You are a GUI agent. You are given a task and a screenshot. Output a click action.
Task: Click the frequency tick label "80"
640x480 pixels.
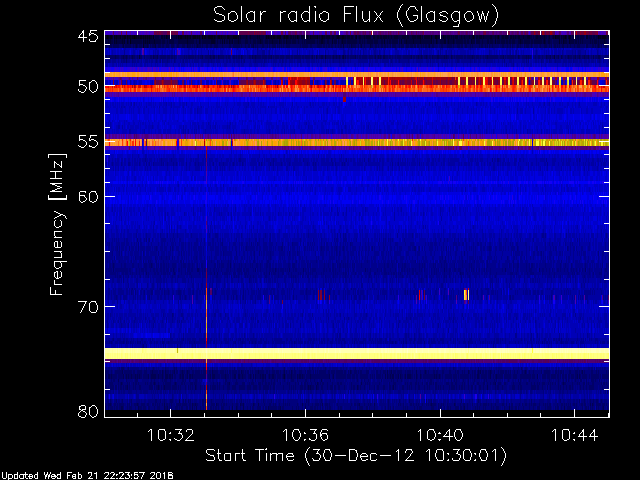[88, 411]
